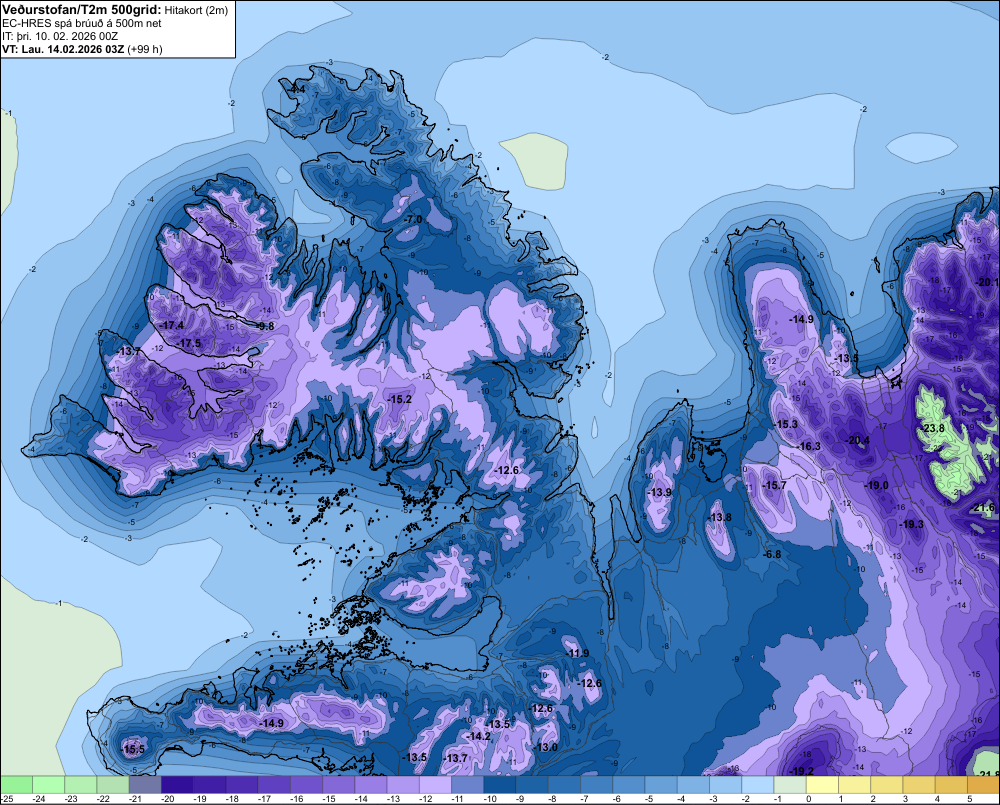Click the '-17.4' temperature label
Viewport: 1000px width, 805px height.
[172, 325]
